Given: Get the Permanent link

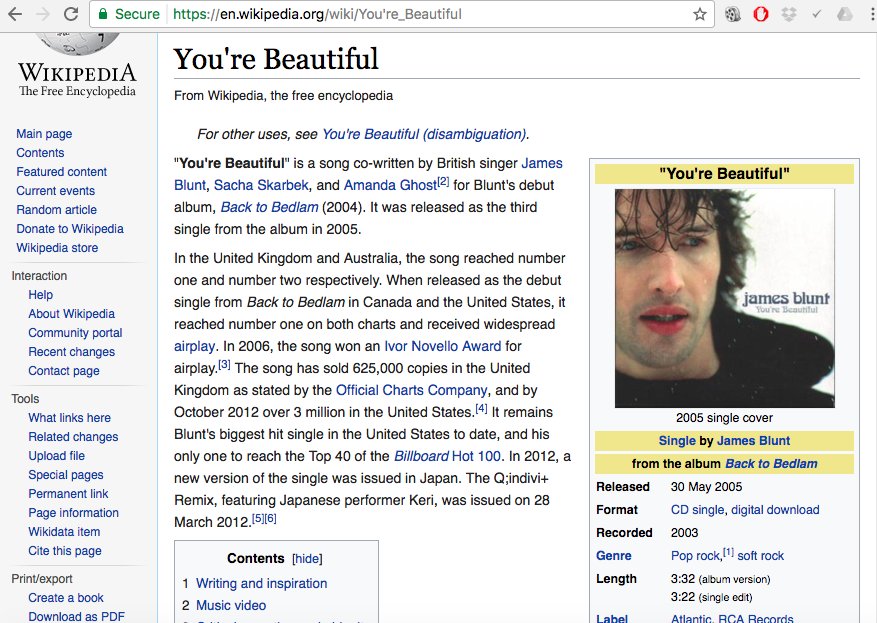Looking at the screenshot, I should point(68,494).
